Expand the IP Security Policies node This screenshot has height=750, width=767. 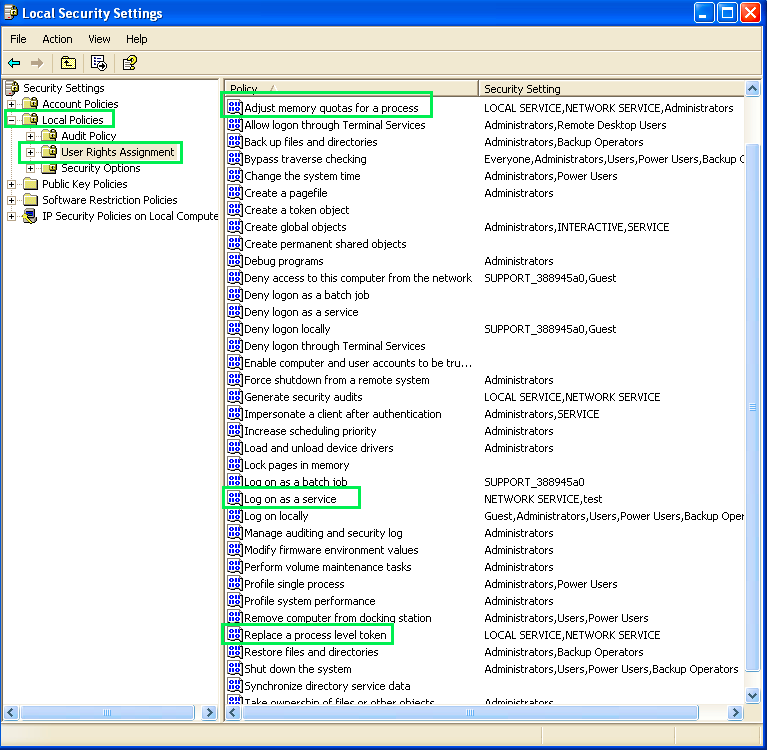(x=11, y=216)
